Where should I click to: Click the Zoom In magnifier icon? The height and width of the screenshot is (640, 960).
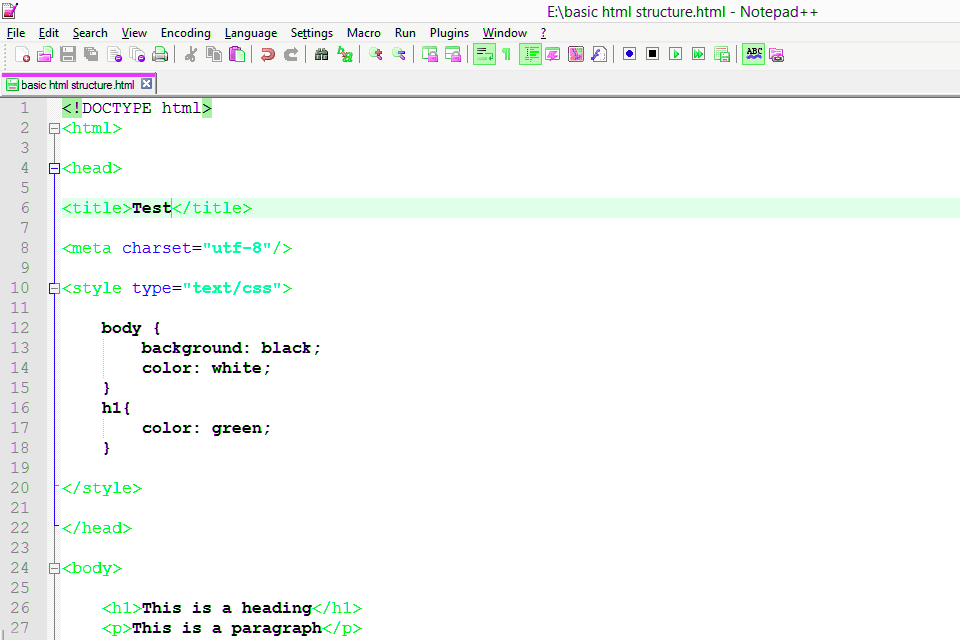coord(375,55)
